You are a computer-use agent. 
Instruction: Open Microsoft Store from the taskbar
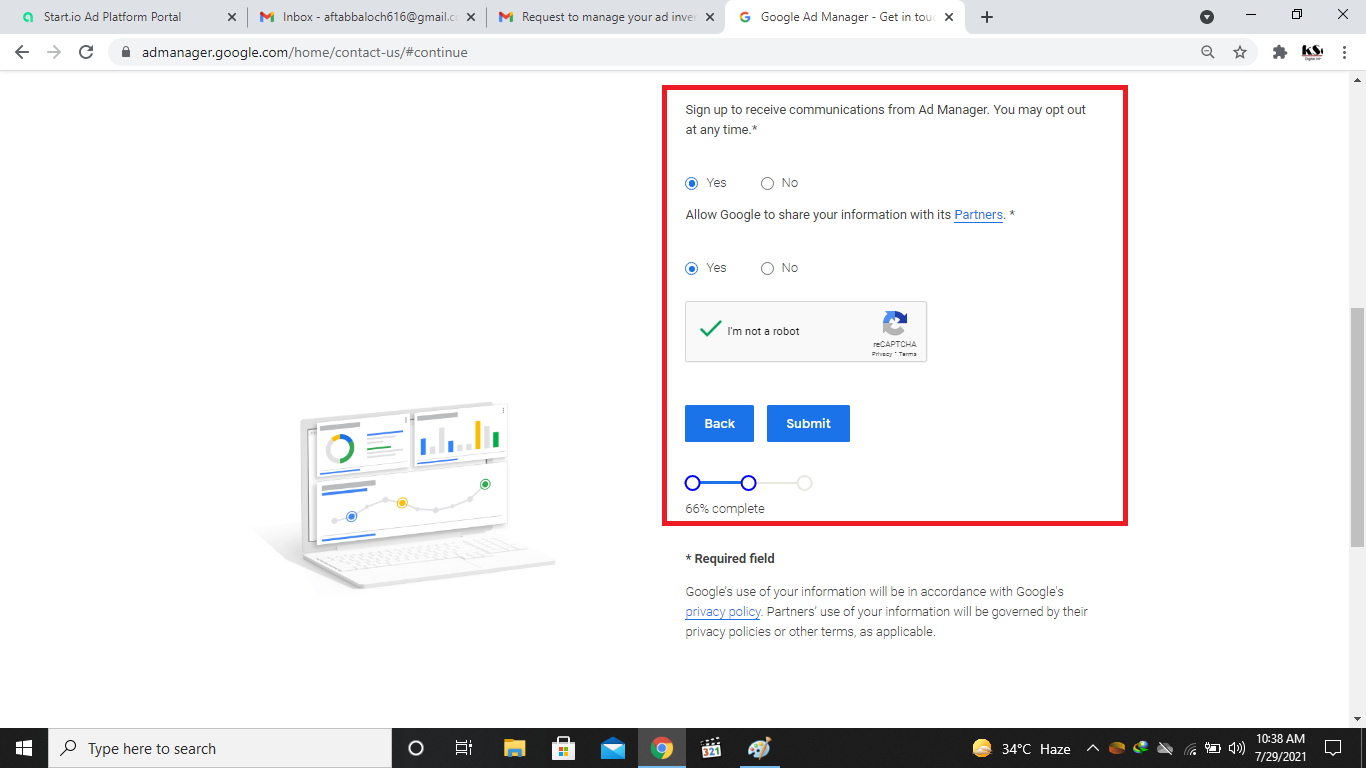563,748
